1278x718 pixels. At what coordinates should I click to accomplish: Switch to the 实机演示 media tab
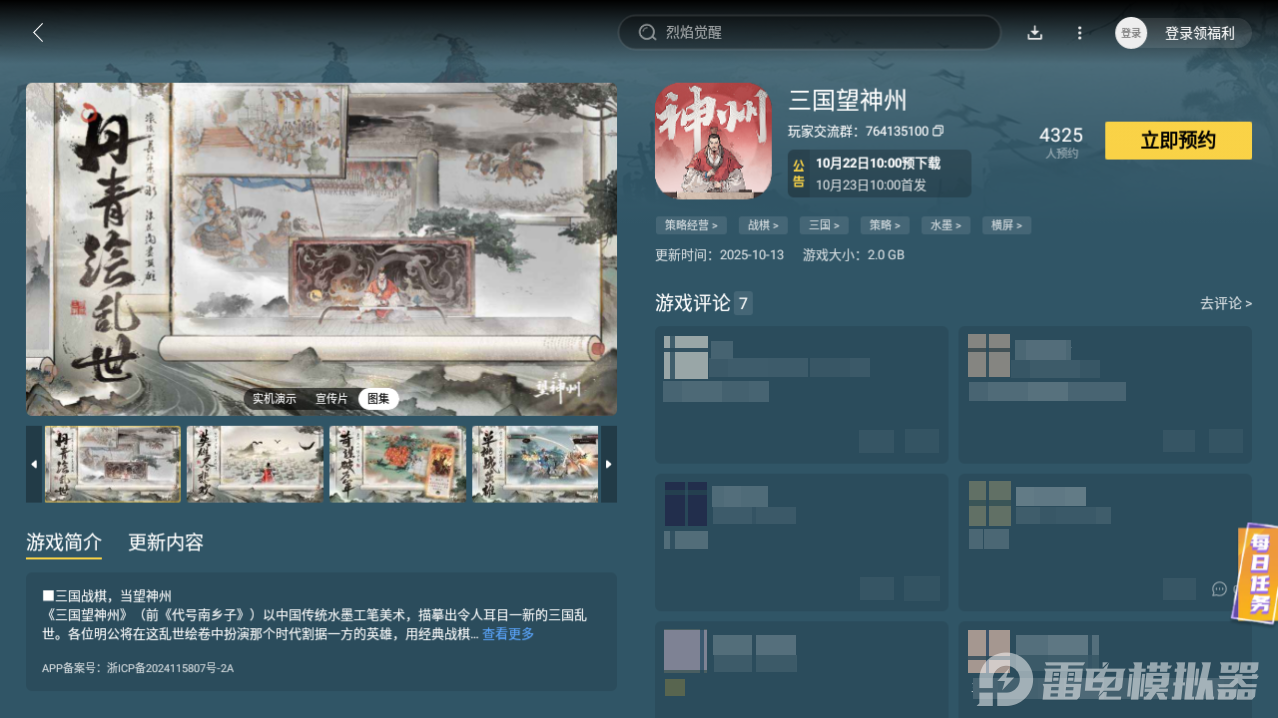274,398
